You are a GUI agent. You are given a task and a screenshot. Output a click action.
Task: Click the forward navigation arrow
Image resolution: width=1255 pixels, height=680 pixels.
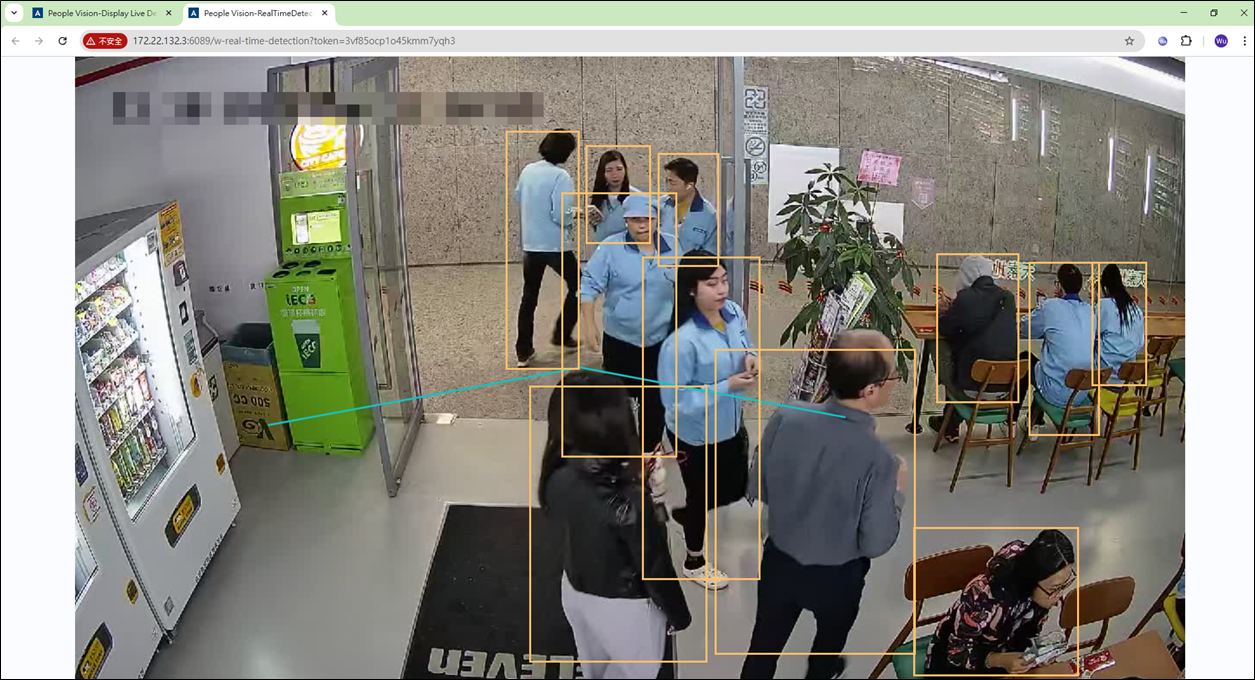pyautogui.click(x=39, y=41)
